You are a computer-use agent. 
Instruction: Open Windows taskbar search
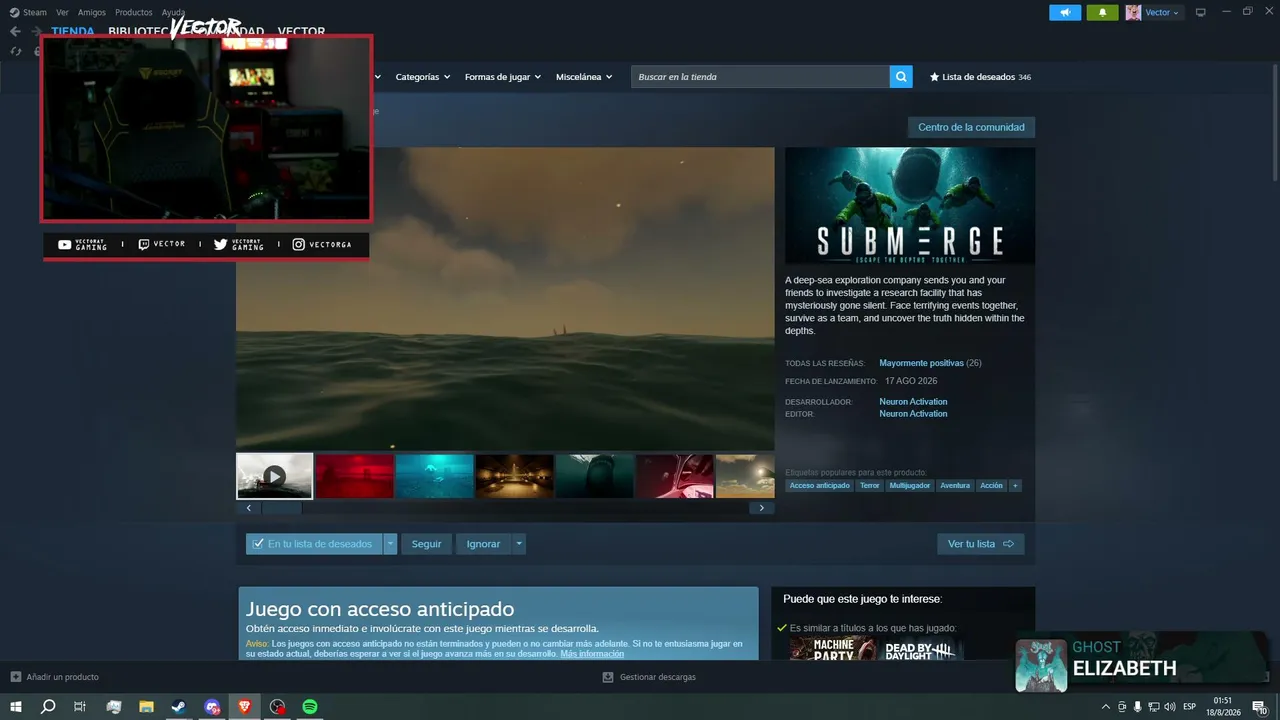pos(48,706)
